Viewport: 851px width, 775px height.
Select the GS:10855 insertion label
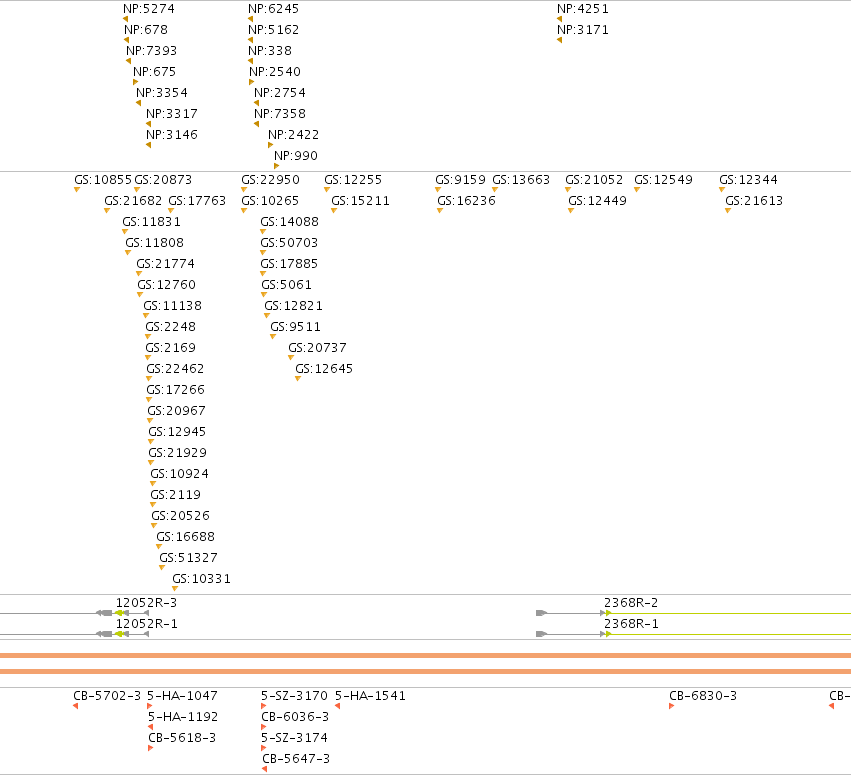[103, 180]
